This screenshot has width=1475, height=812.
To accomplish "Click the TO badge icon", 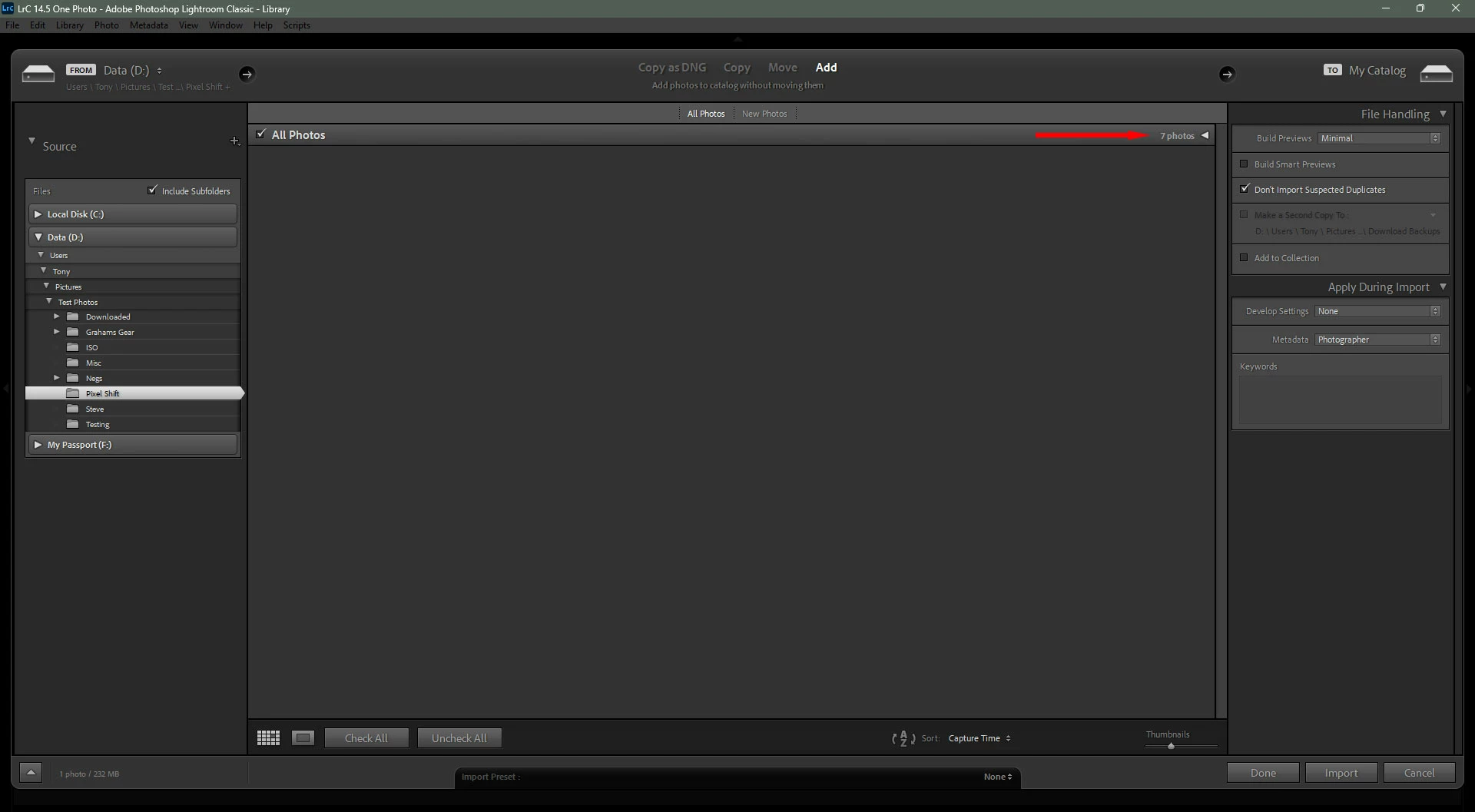I will (x=1332, y=70).
